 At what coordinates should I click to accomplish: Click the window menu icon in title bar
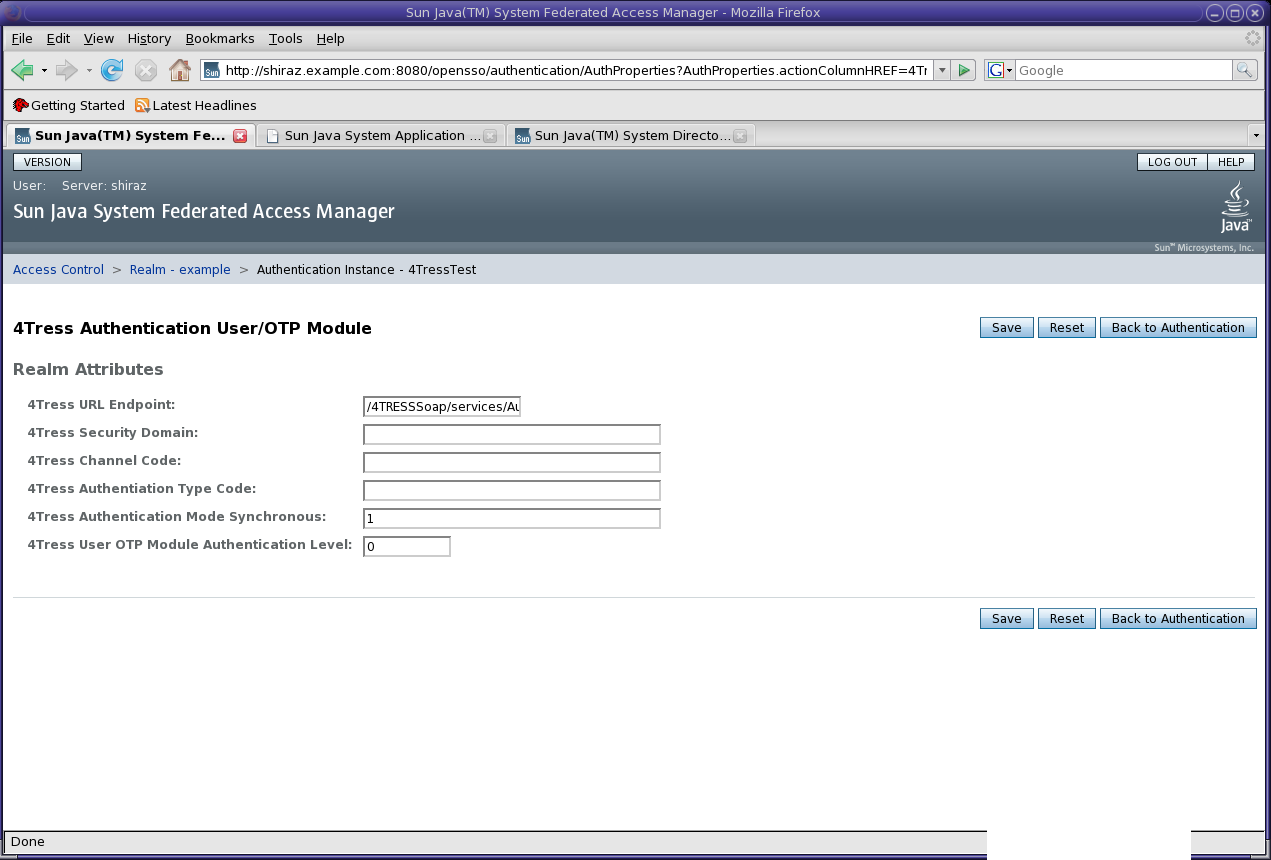click(x=11, y=13)
